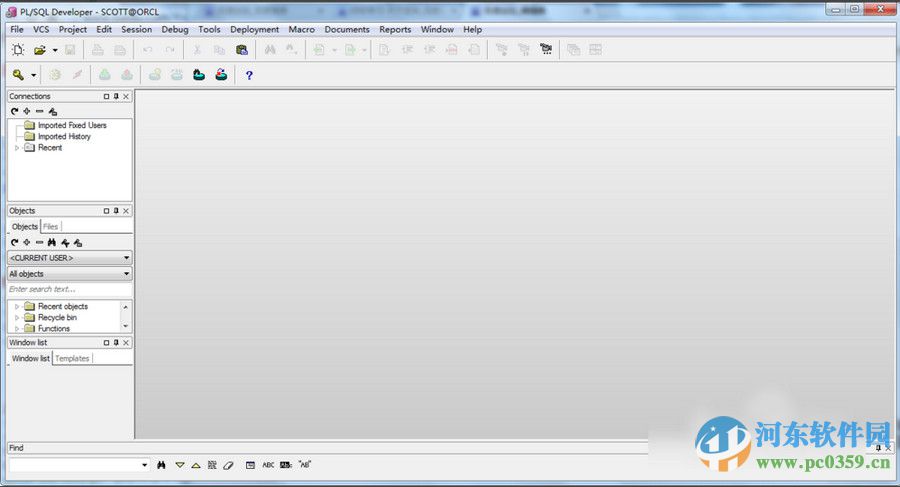Screen dimensions: 900x487
Task: Float the Connections panel with the square icon
Action: click(x=106, y=96)
